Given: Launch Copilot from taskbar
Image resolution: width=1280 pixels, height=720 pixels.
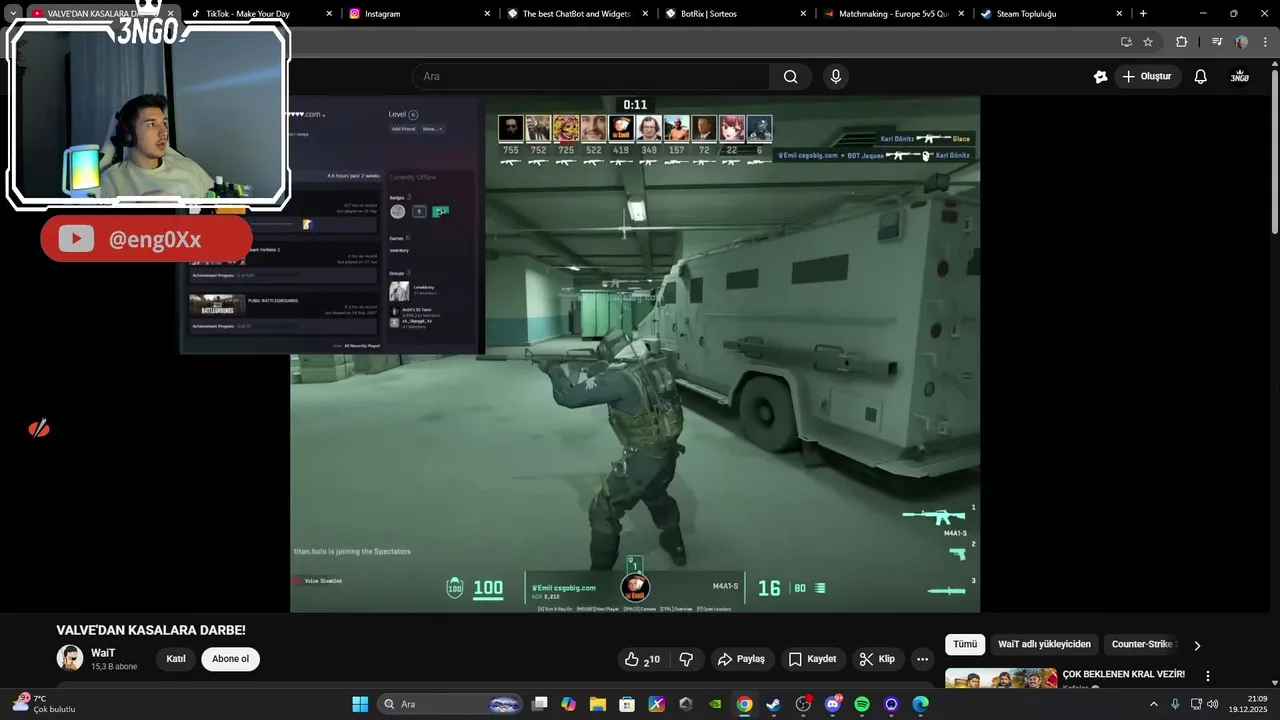Looking at the screenshot, I should (x=569, y=704).
